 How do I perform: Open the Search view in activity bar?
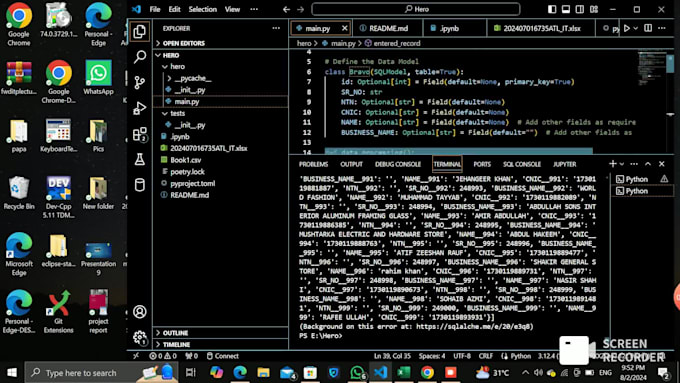pyautogui.click(x=140, y=56)
